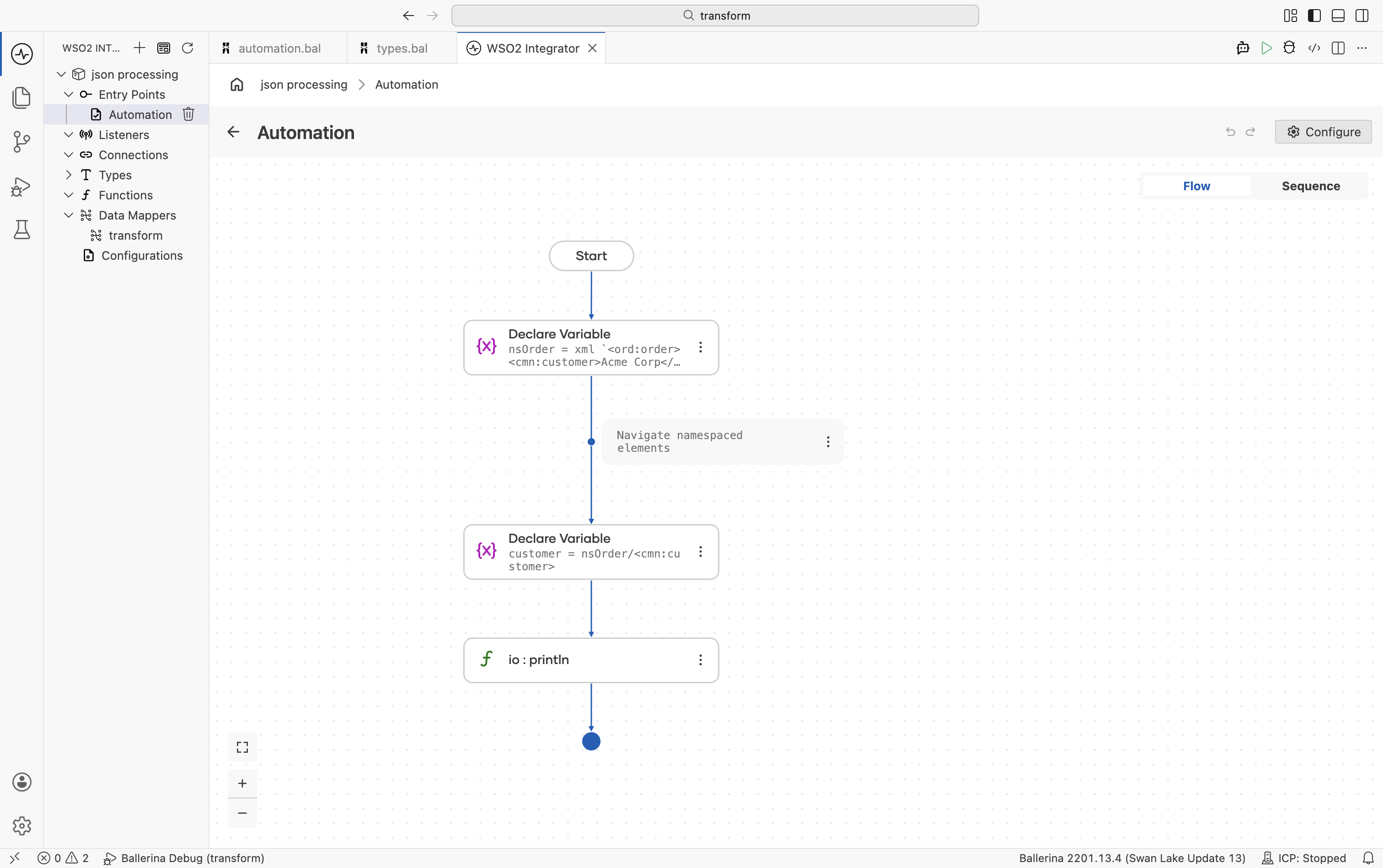The height and width of the screenshot is (868, 1383).
Task: Toggle secondary side bar visibility
Action: (1362, 16)
